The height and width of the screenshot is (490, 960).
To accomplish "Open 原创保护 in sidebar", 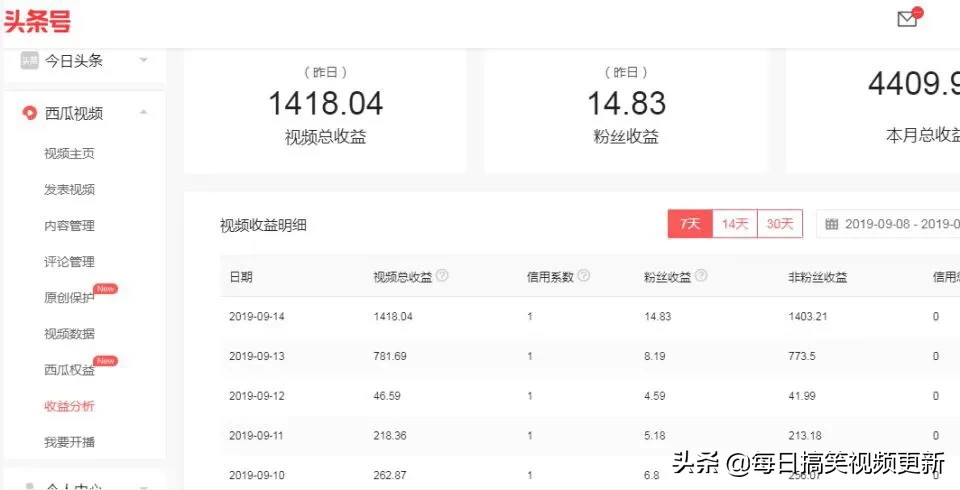I will 69,298.
